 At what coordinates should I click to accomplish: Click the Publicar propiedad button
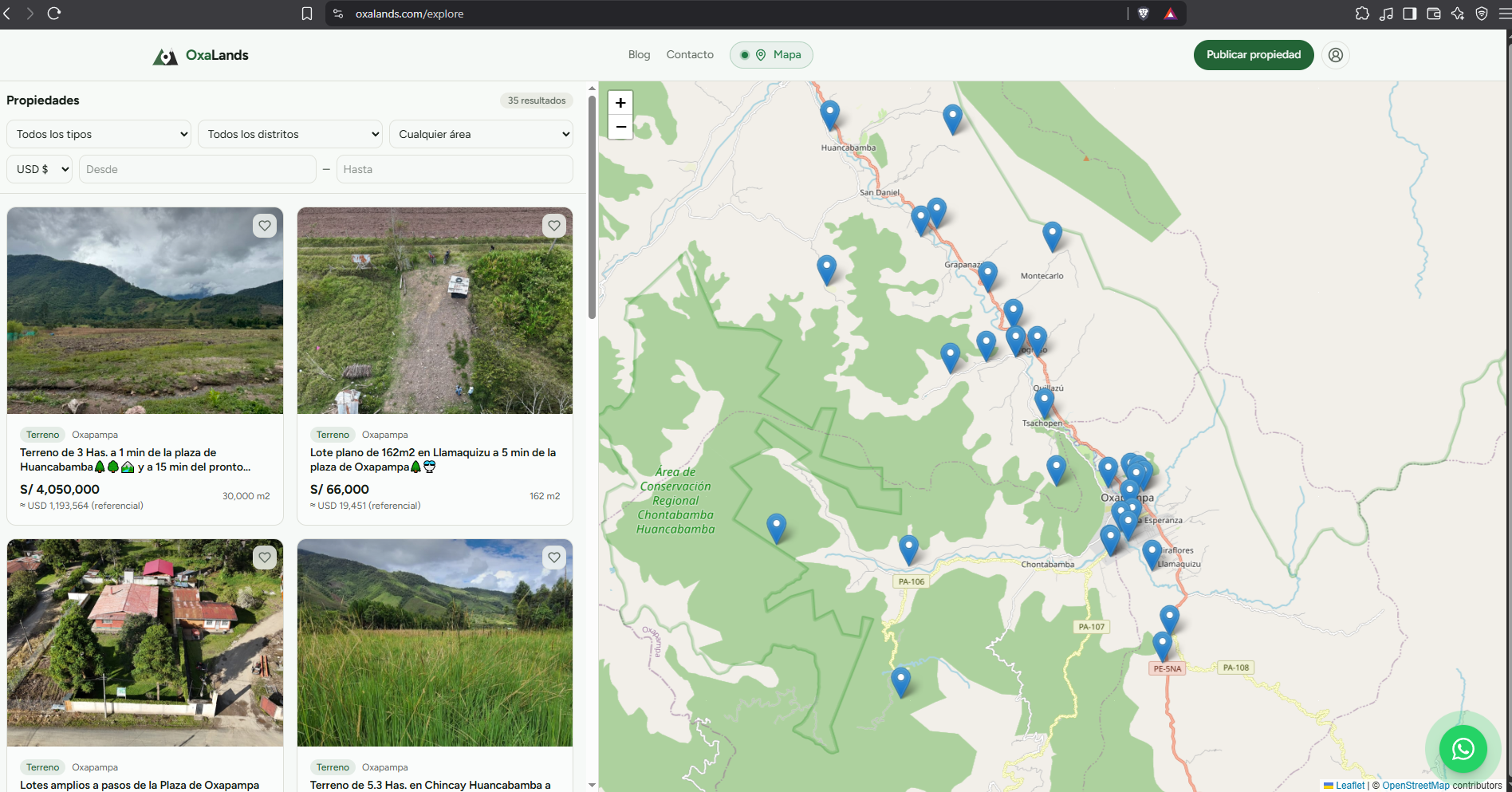pyautogui.click(x=1254, y=55)
